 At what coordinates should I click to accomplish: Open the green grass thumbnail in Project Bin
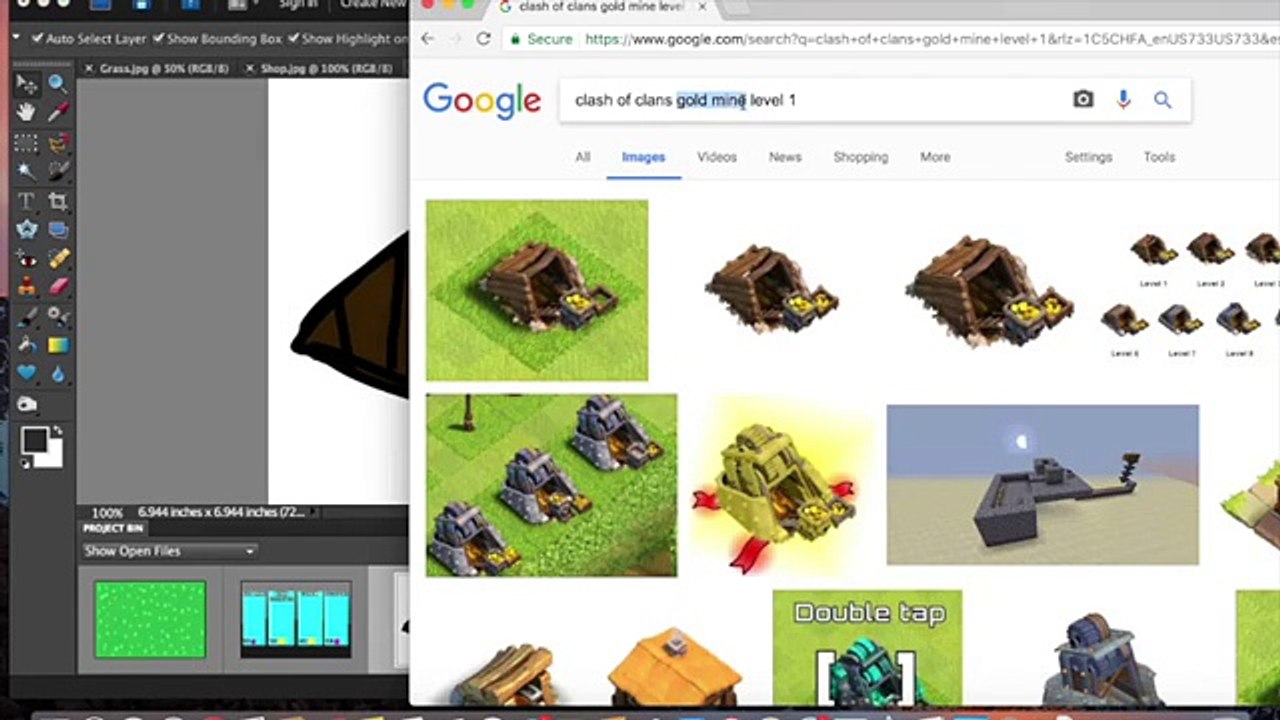pyautogui.click(x=150, y=620)
